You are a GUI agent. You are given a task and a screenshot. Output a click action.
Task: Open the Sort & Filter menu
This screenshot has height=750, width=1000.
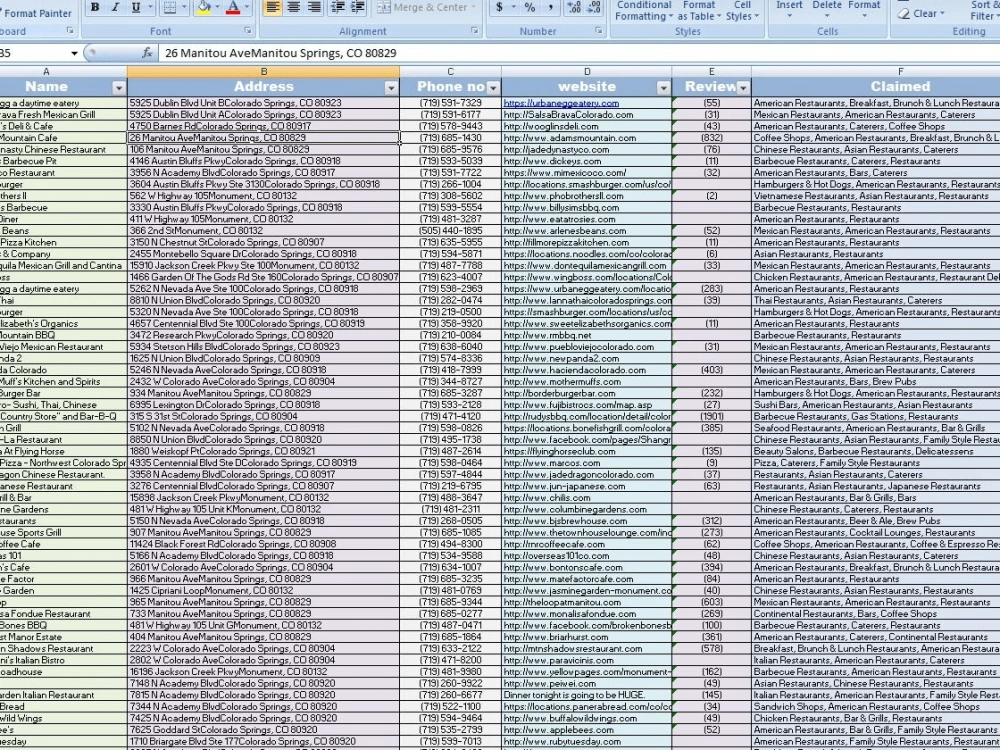[x=983, y=11]
